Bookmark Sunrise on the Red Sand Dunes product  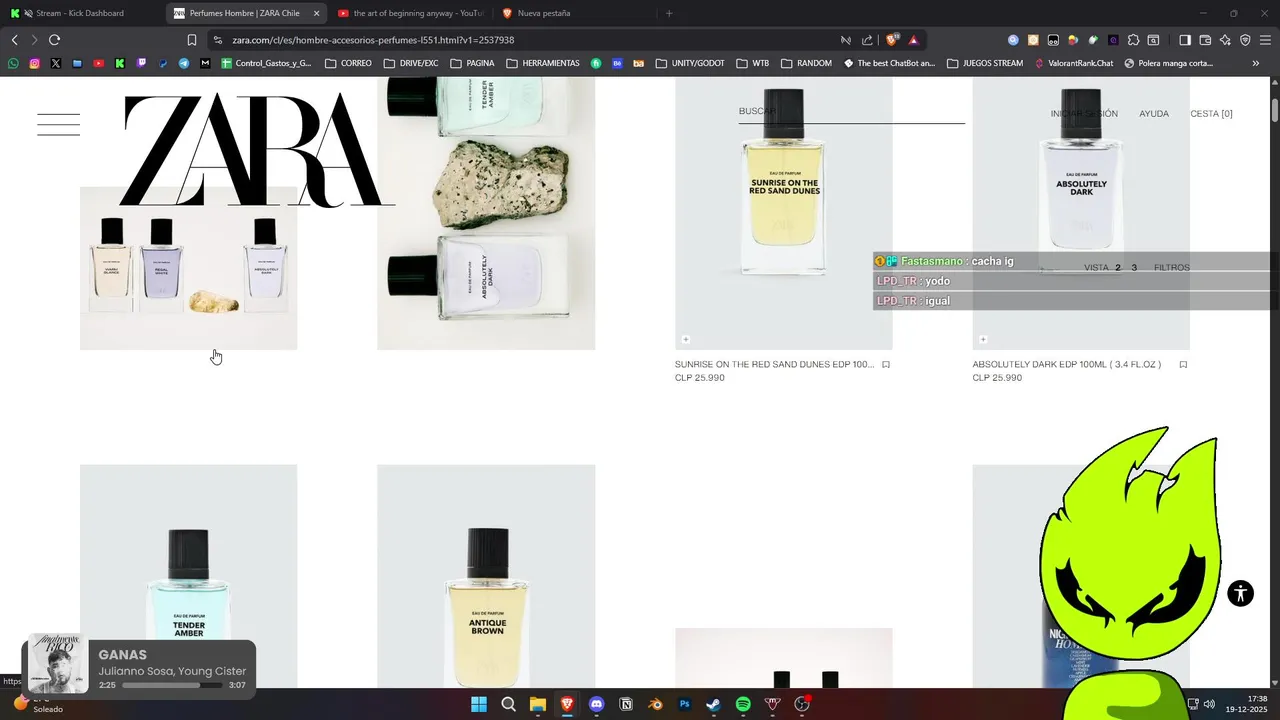pyautogui.click(x=886, y=365)
